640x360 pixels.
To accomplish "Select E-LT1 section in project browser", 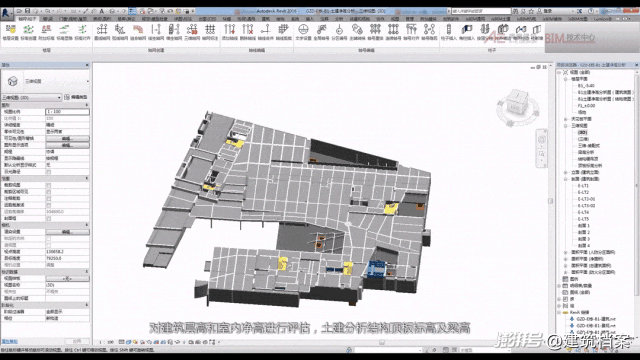I will point(583,186).
